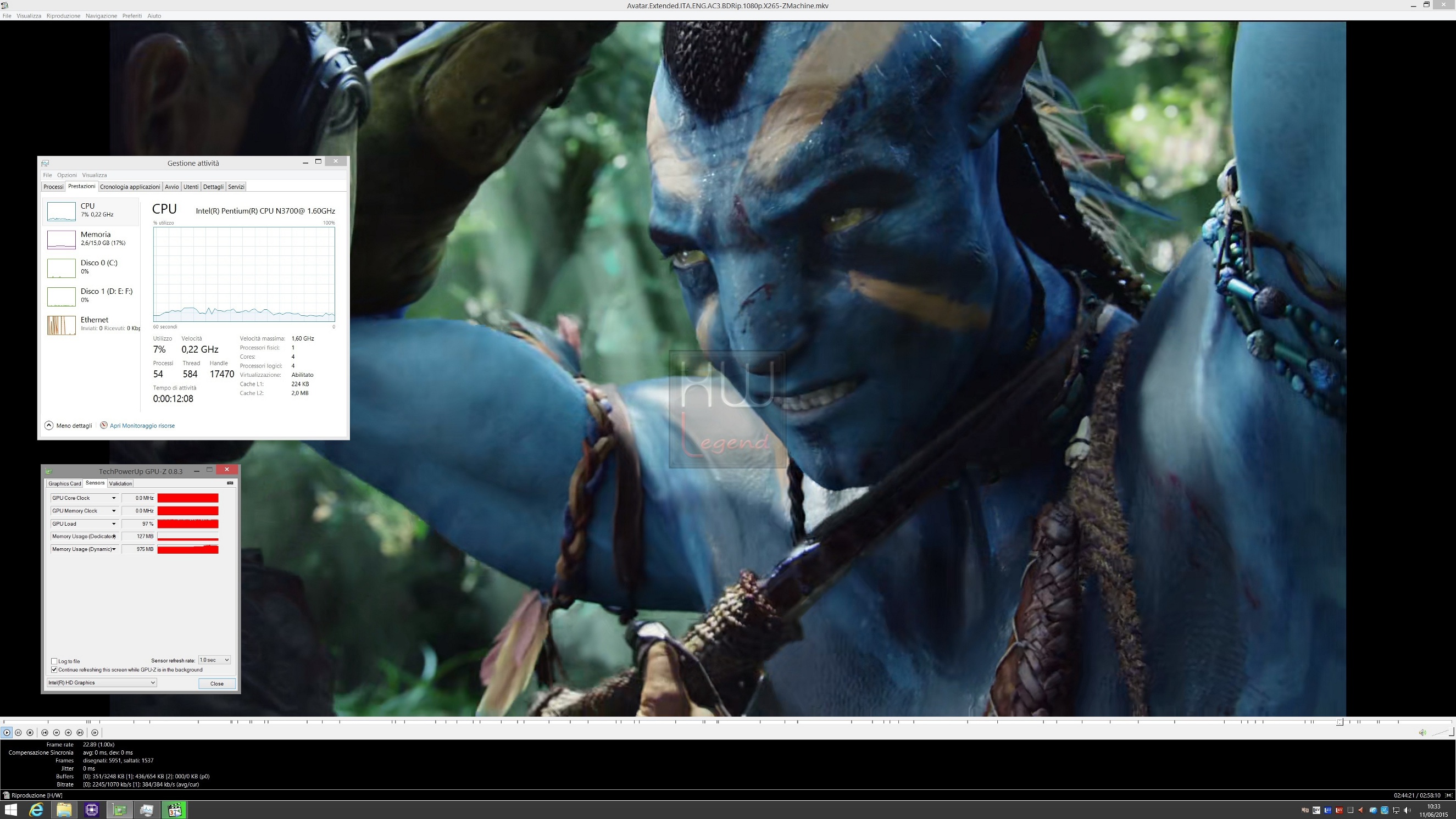Image resolution: width=1456 pixels, height=819 pixels.
Task: Open Navigazione menu in media player
Action: 101,16
